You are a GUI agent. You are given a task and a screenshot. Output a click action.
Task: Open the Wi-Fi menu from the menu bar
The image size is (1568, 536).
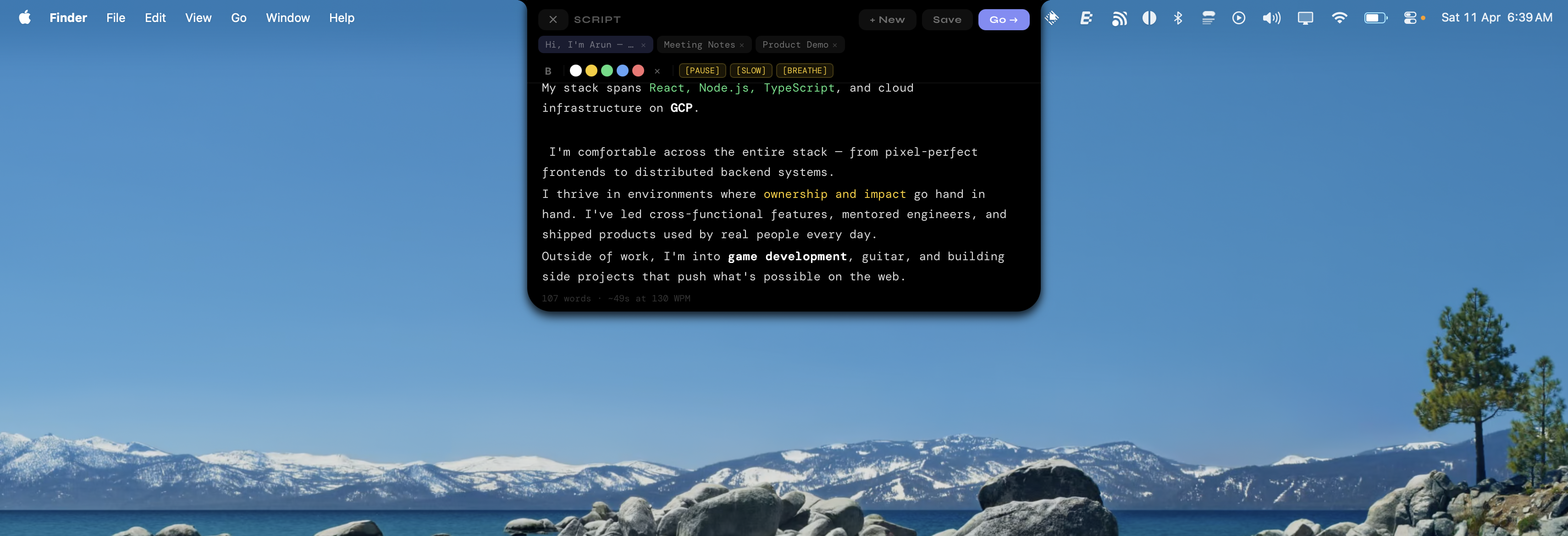[x=1339, y=18]
